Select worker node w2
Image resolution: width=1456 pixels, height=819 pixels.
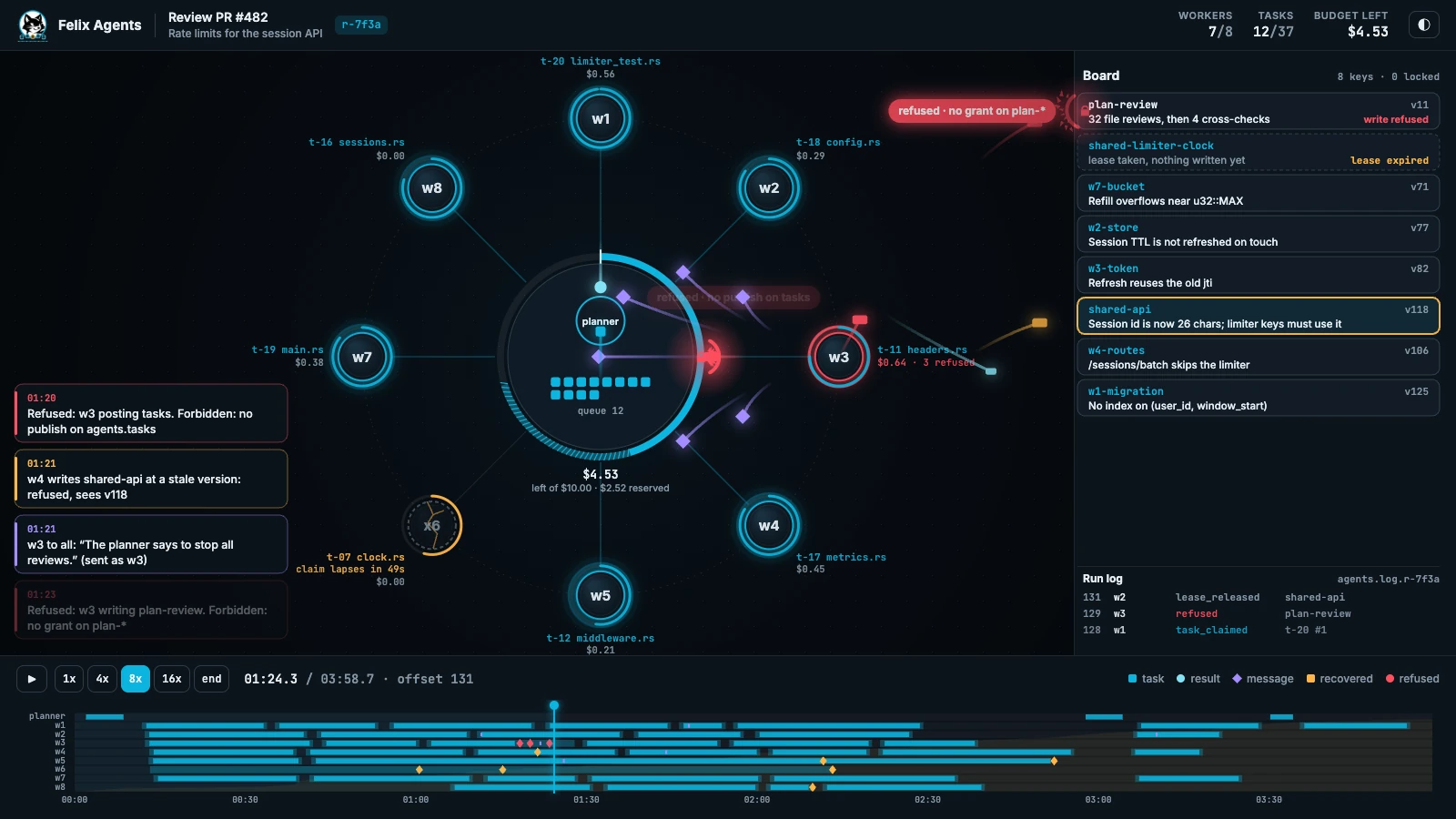click(769, 188)
